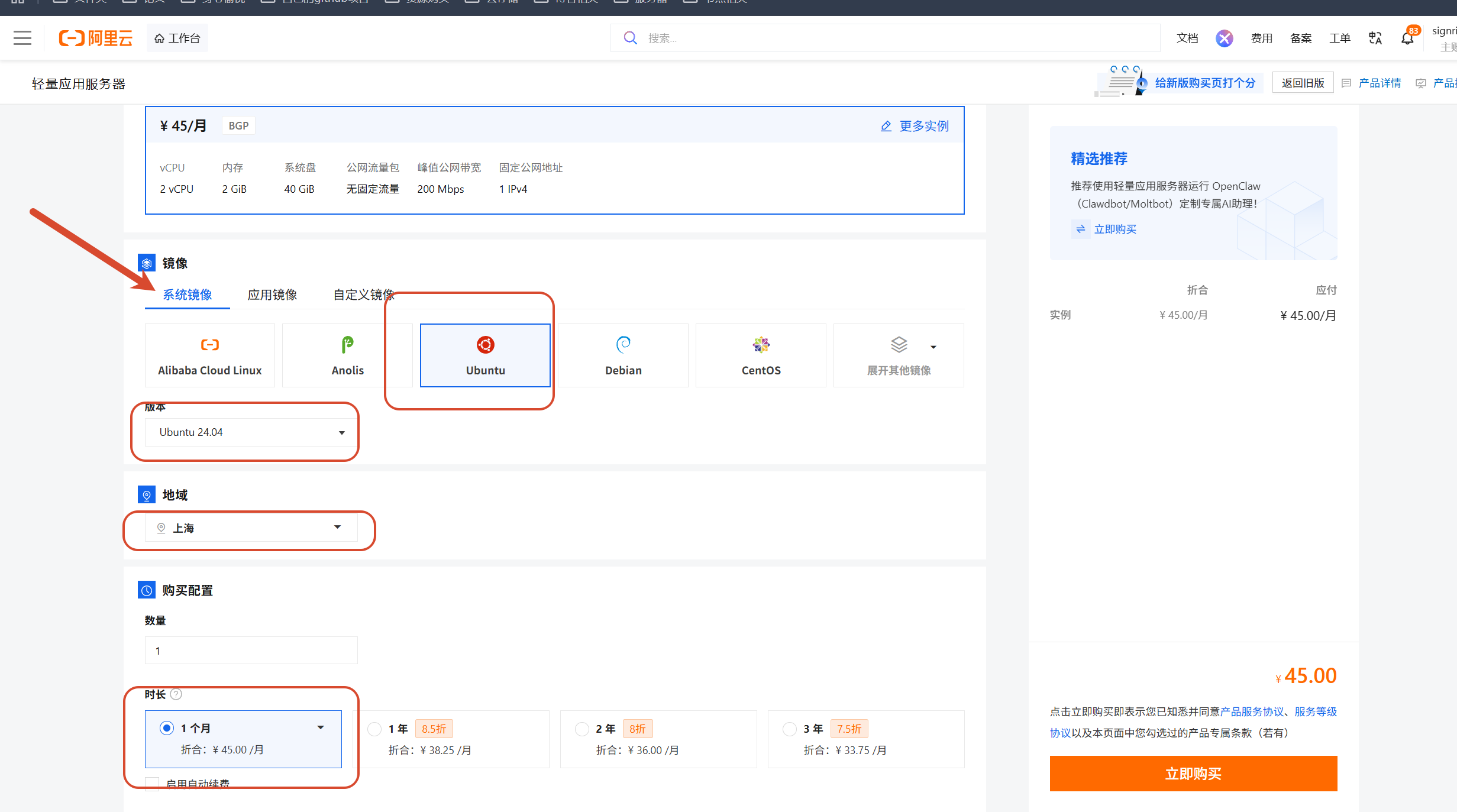Select the 3 年 duration option
Viewport: 1457px width, 812px height.
pos(866,739)
